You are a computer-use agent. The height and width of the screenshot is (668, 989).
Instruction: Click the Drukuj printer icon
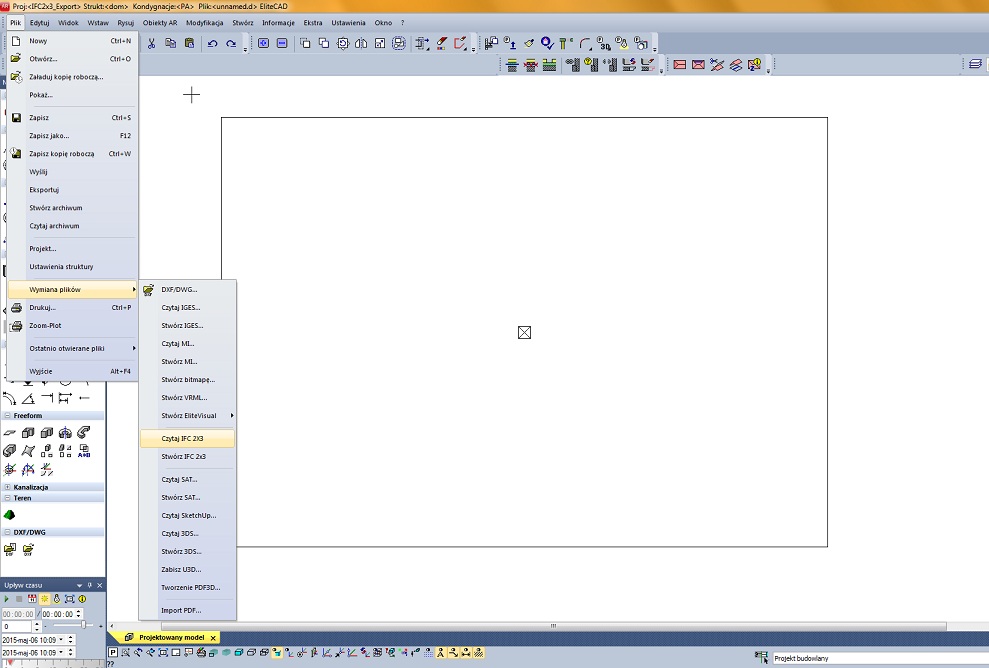[16, 308]
